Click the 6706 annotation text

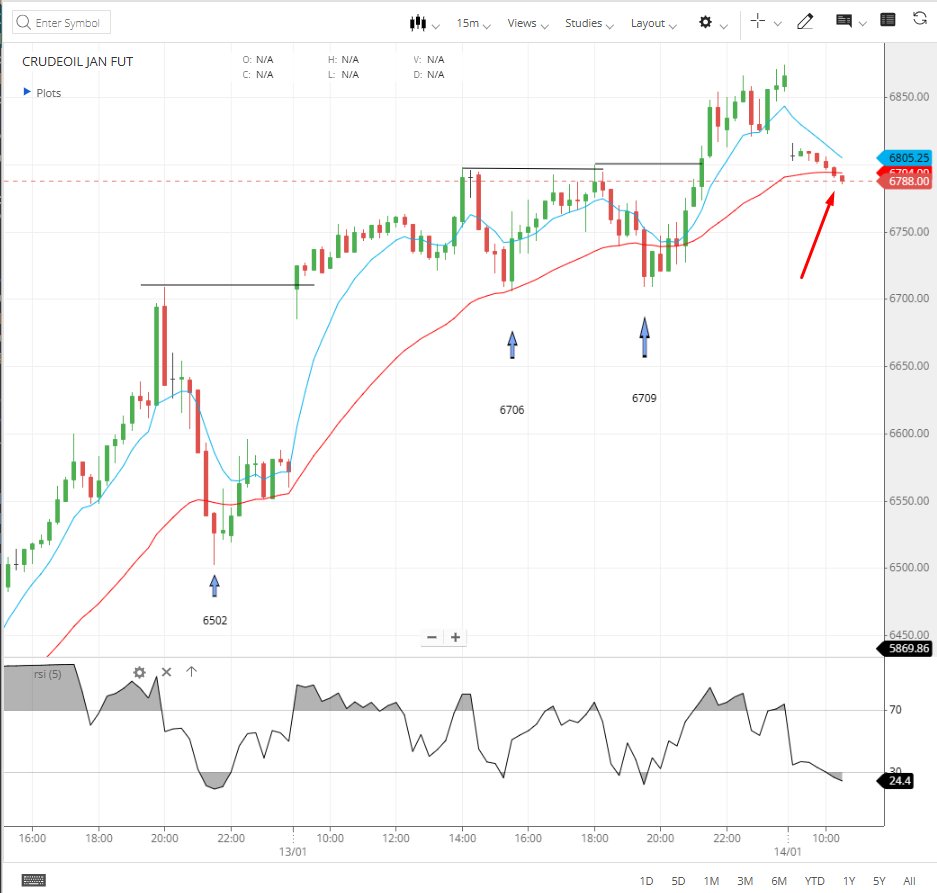click(x=512, y=410)
